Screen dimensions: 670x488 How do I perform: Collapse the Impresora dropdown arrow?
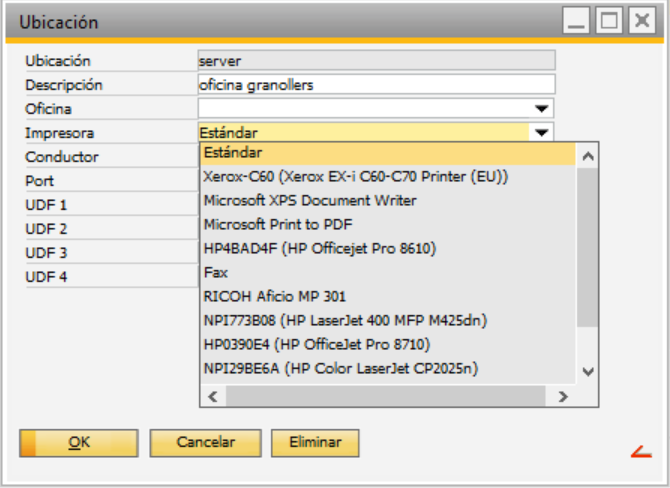541,132
